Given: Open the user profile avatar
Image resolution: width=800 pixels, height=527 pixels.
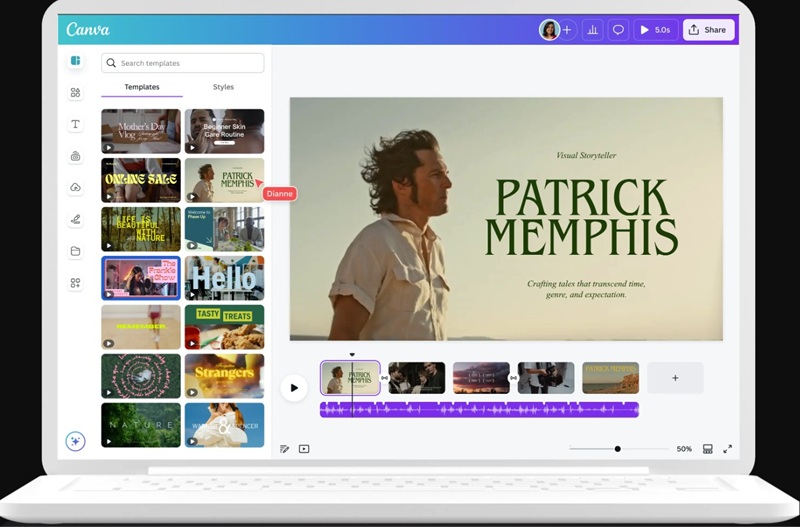Looking at the screenshot, I should pyautogui.click(x=549, y=30).
